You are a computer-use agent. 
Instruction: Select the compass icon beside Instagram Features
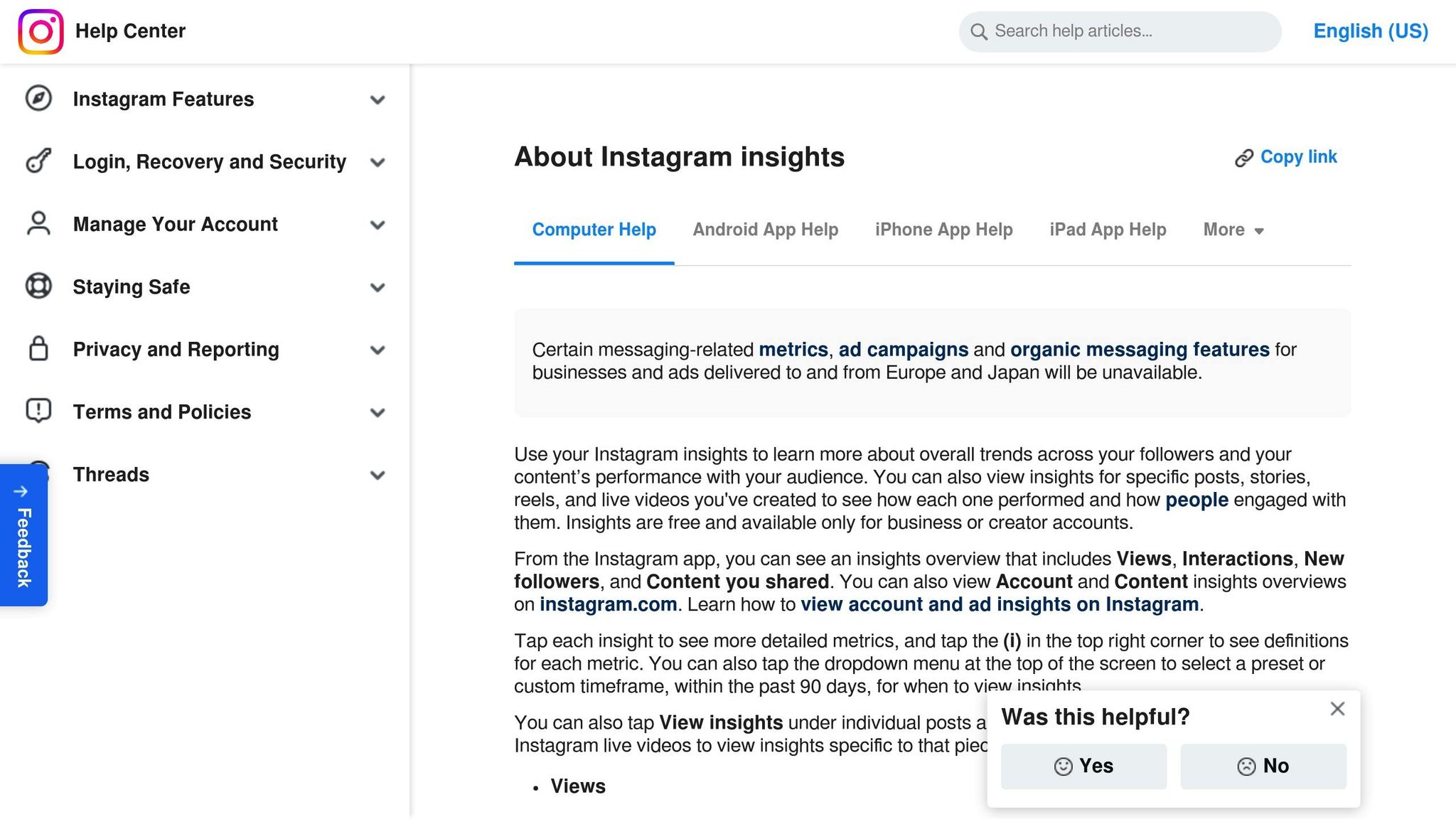click(38, 99)
